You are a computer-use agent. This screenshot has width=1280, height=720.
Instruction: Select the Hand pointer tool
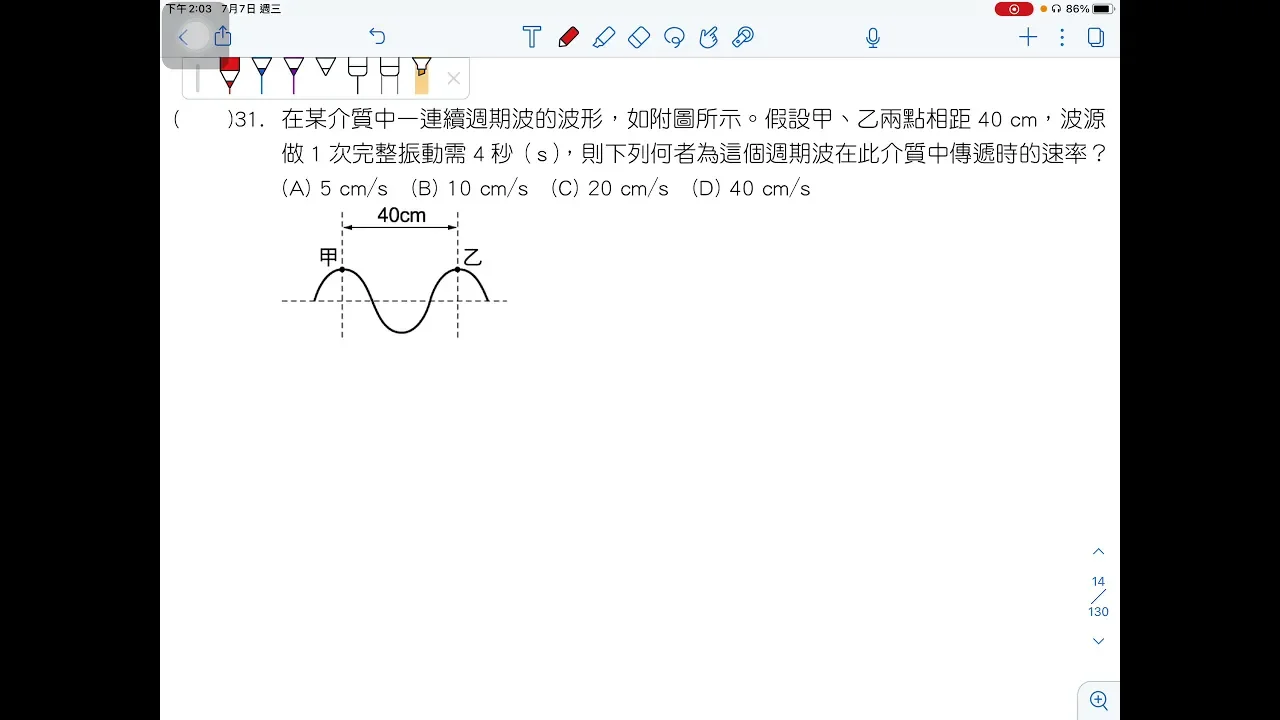(x=709, y=37)
